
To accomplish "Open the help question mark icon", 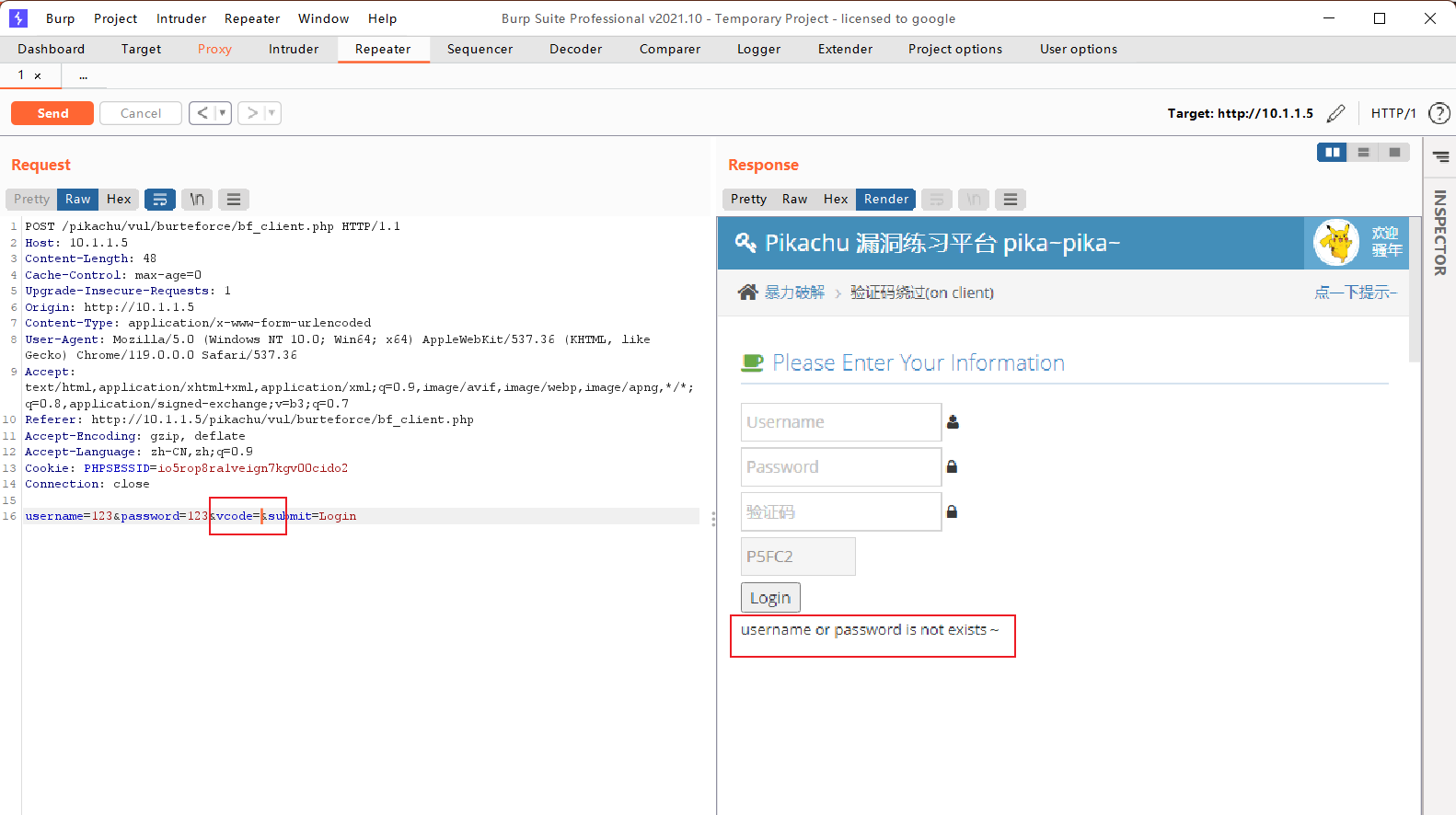I will (x=1439, y=113).
